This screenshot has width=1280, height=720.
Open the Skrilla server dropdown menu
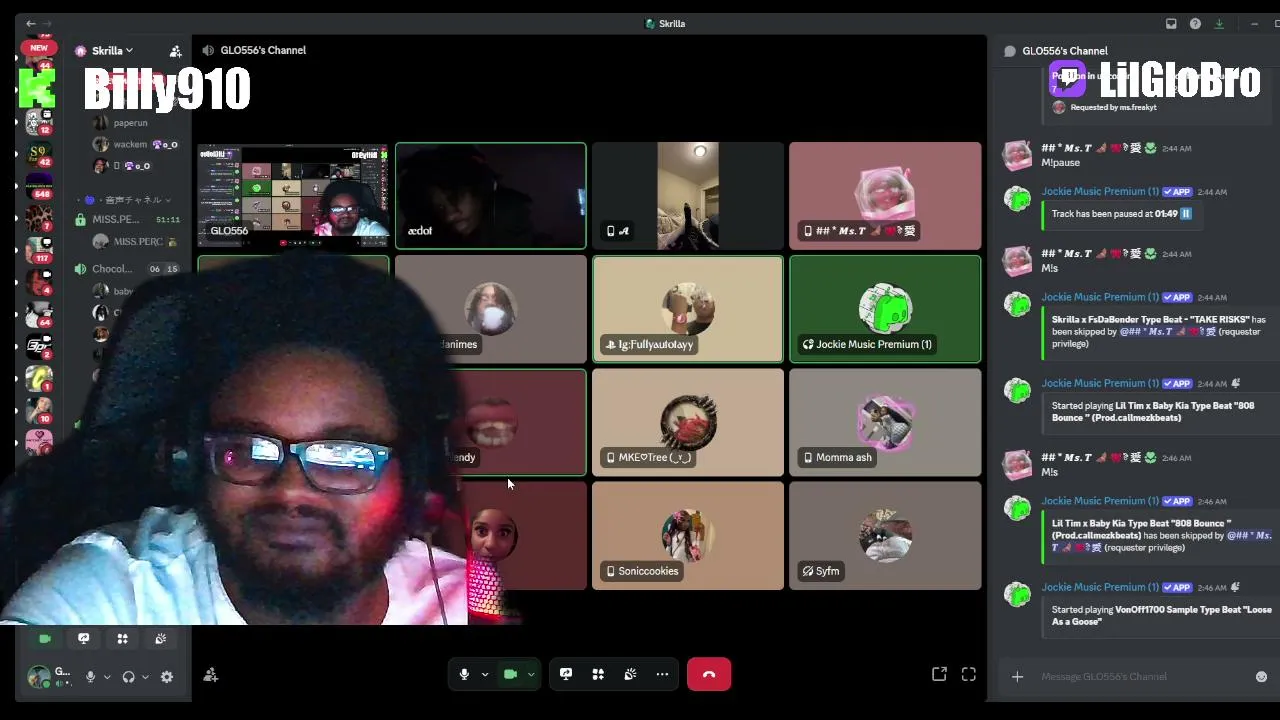(x=112, y=51)
